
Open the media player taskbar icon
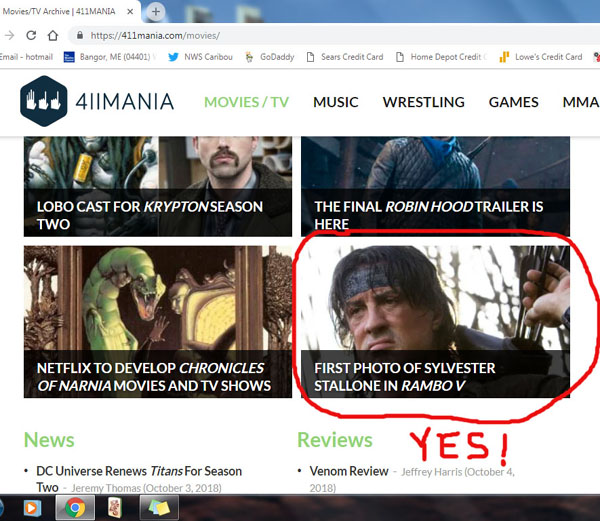click(x=32, y=508)
